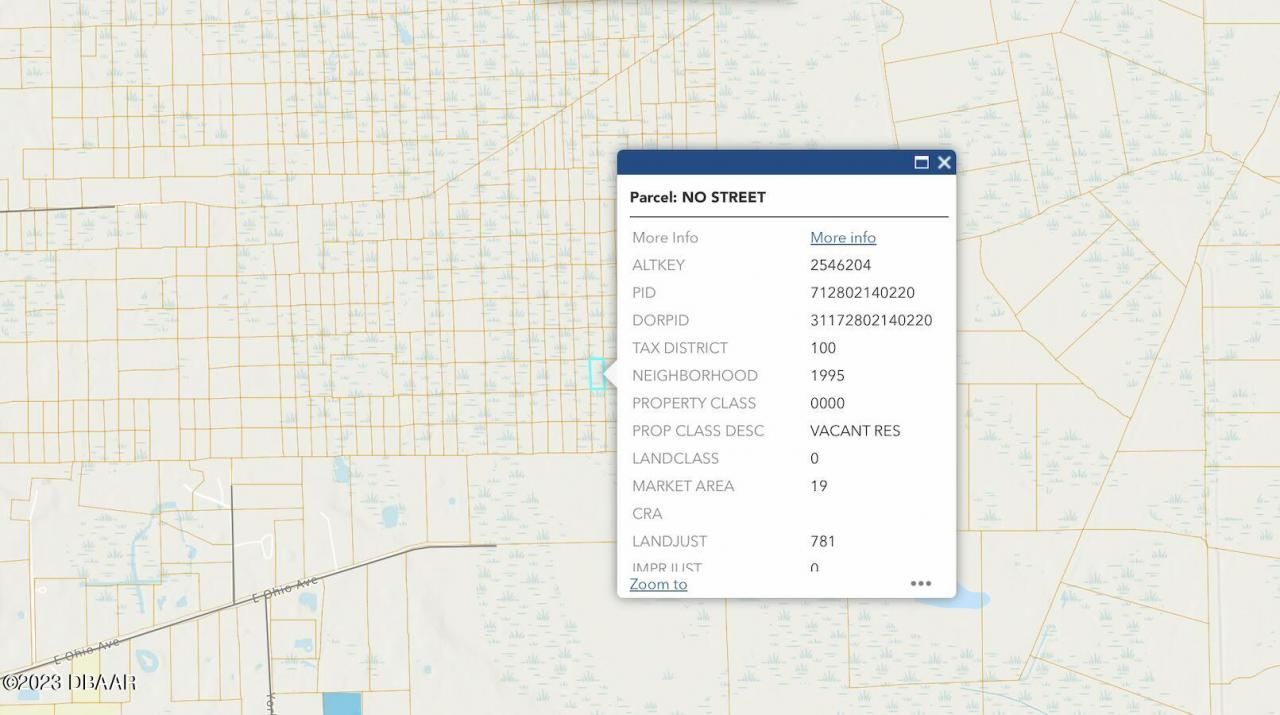Click the blue rectangular pond at bottom edge
The height and width of the screenshot is (715, 1280).
[x=341, y=703]
